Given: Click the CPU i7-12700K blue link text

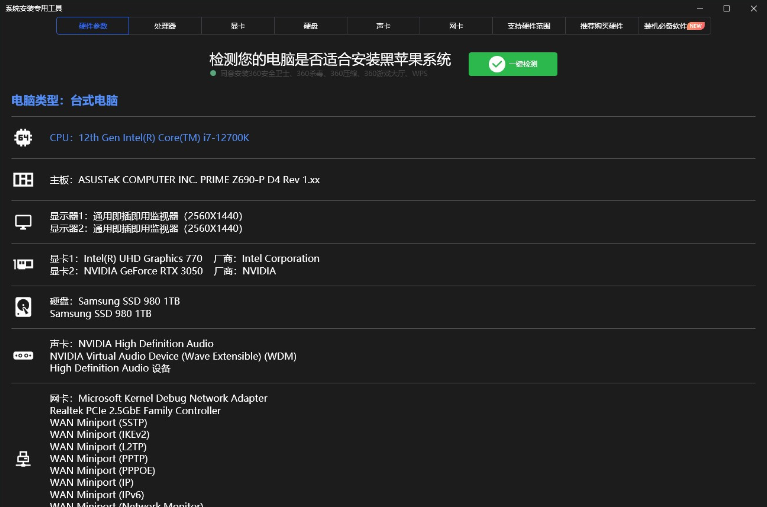Looking at the screenshot, I should [149, 138].
